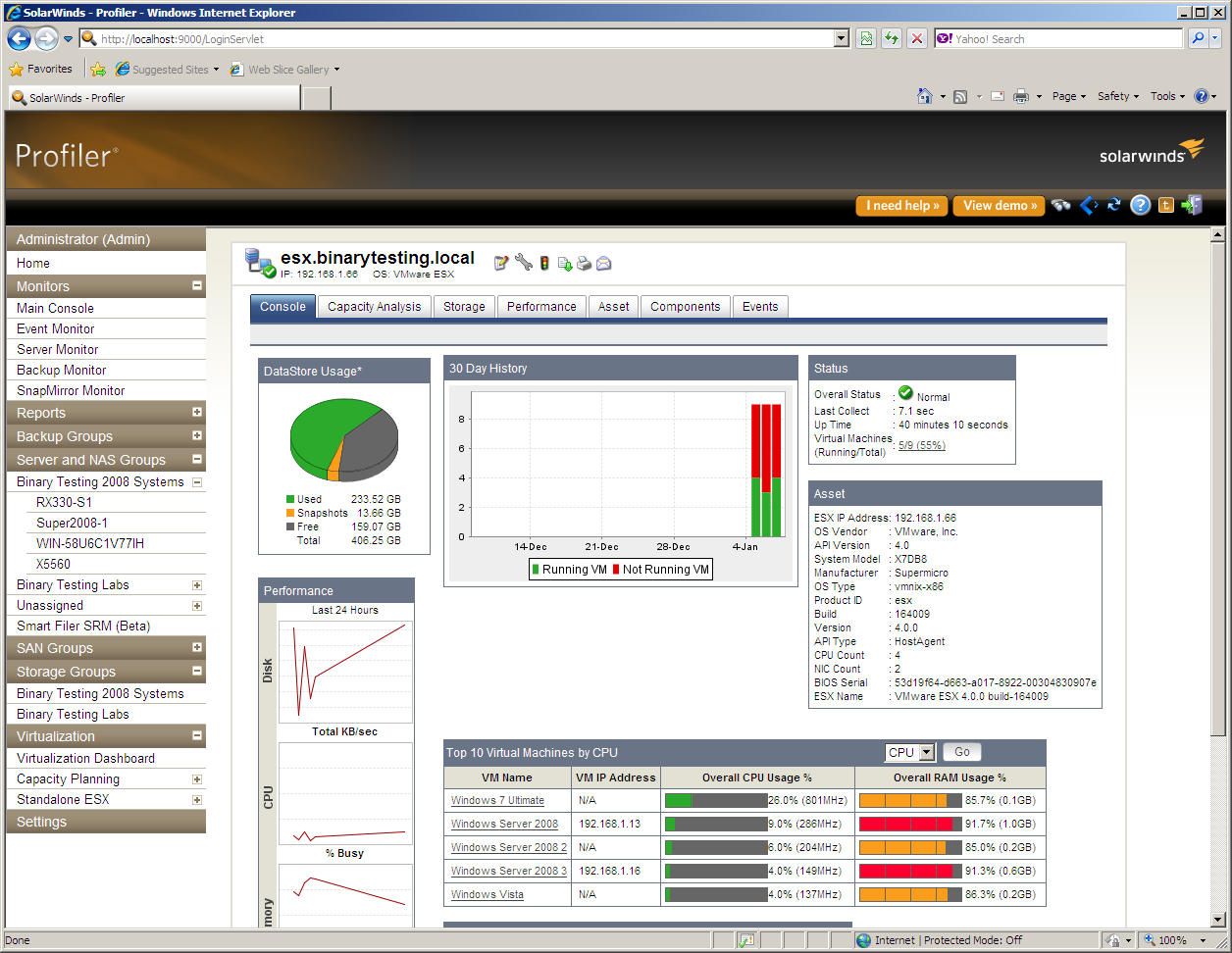
Task: Click the IE Forward arrow button
Action: (x=46, y=39)
